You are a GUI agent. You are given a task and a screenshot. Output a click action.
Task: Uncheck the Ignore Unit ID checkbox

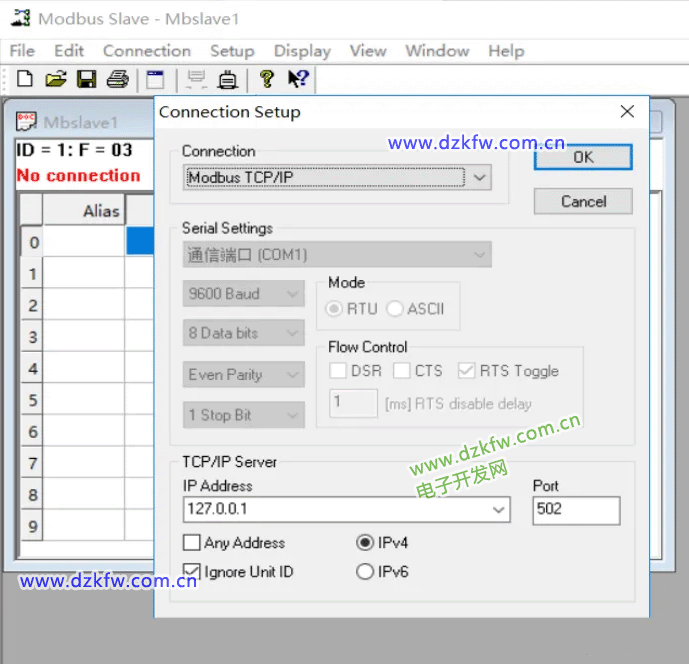click(x=192, y=572)
